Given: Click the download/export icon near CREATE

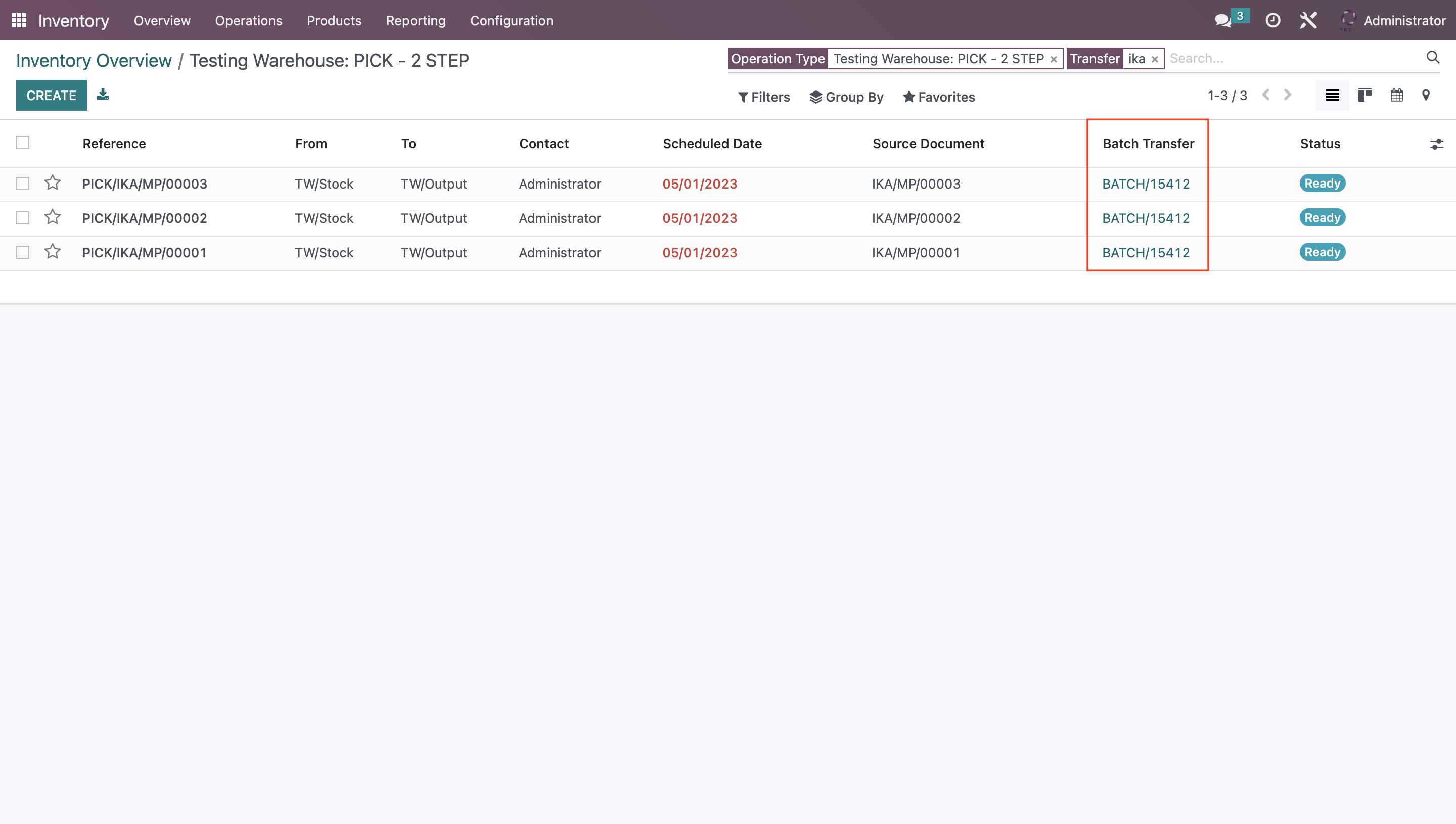Looking at the screenshot, I should pyautogui.click(x=102, y=94).
